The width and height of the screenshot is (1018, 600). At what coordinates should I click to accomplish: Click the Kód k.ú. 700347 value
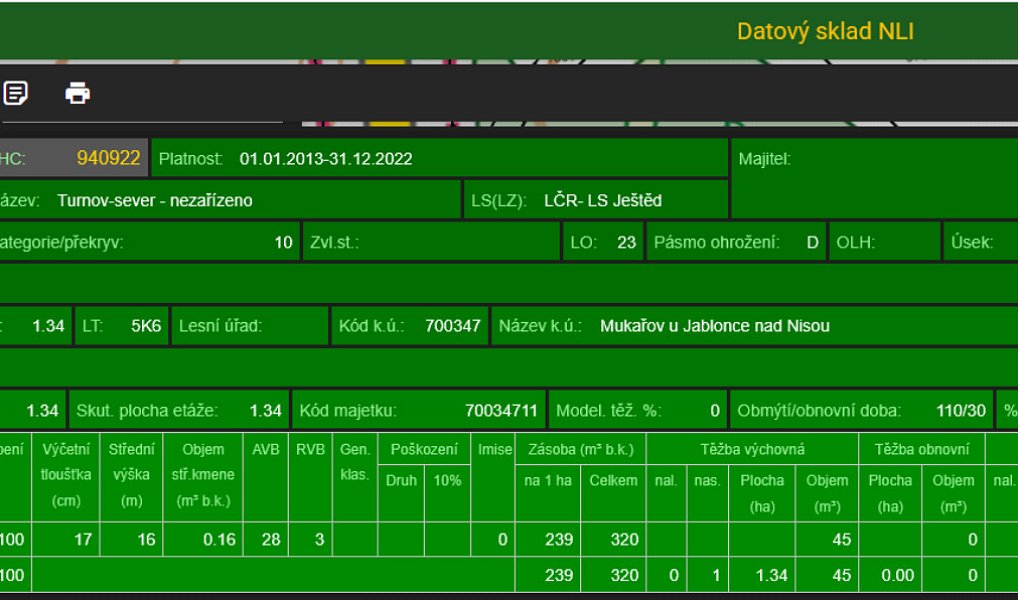coord(453,325)
